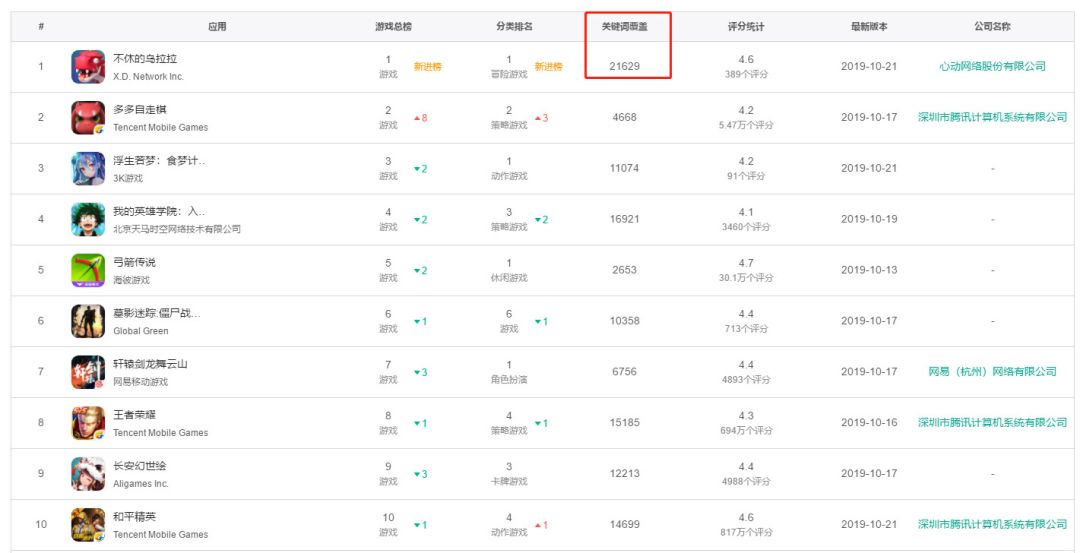Open the 墓影迷踪 zombie game icon
The image size is (1080, 553).
tap(88, 322)
